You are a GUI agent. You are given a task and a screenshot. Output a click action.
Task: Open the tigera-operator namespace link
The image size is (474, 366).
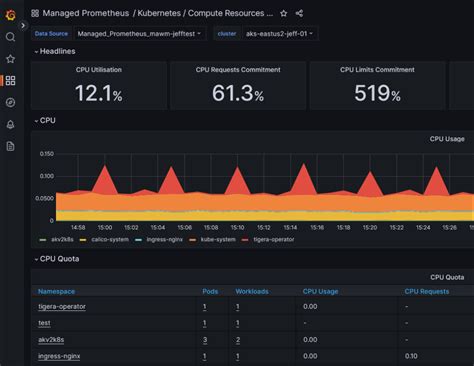coord(62,307)
